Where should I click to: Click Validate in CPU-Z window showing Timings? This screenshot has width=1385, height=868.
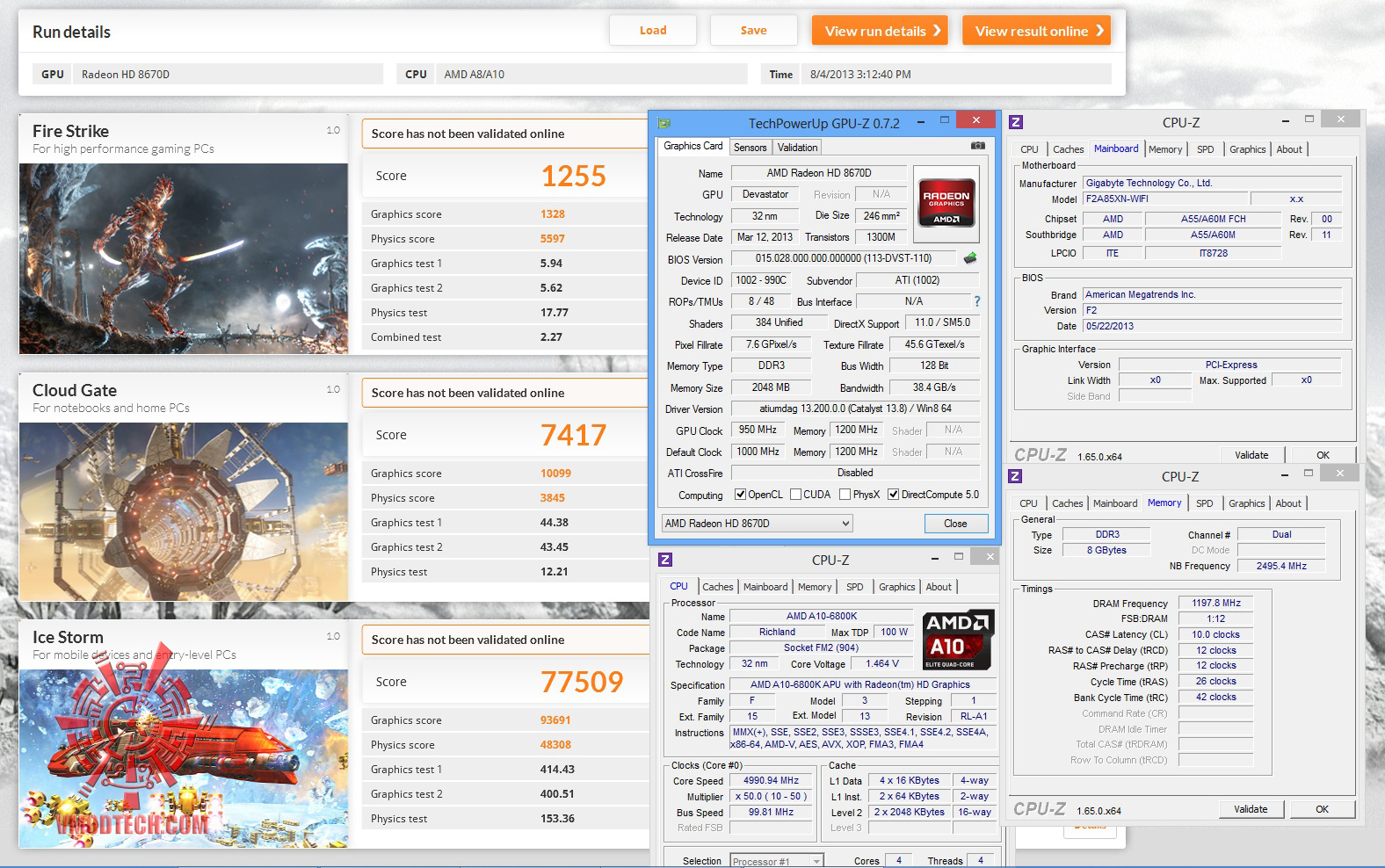(x=1251, y=809)
